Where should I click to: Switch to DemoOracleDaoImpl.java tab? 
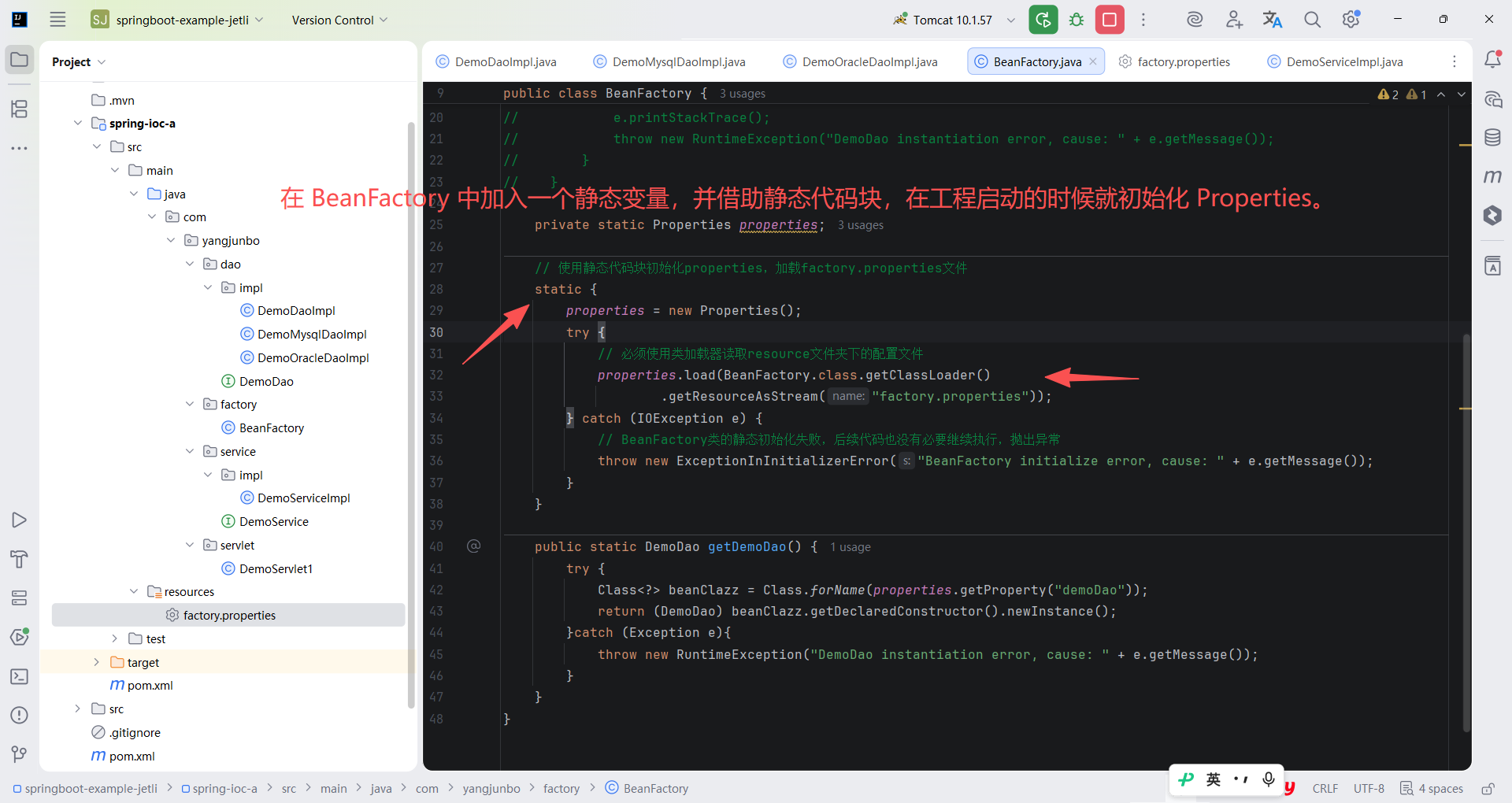pos(861,61)
